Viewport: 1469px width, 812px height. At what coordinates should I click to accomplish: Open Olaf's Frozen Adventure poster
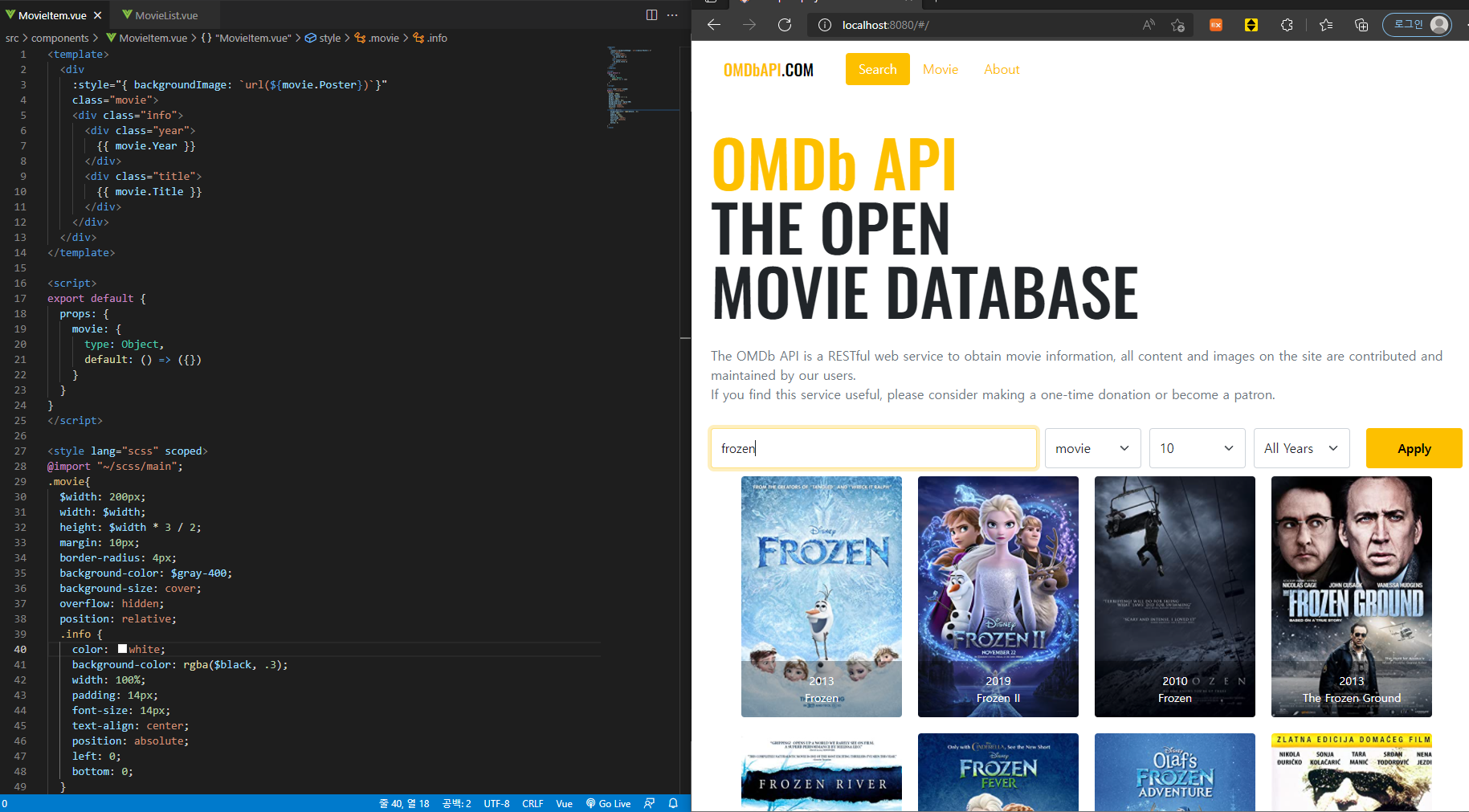(1174, 772)
